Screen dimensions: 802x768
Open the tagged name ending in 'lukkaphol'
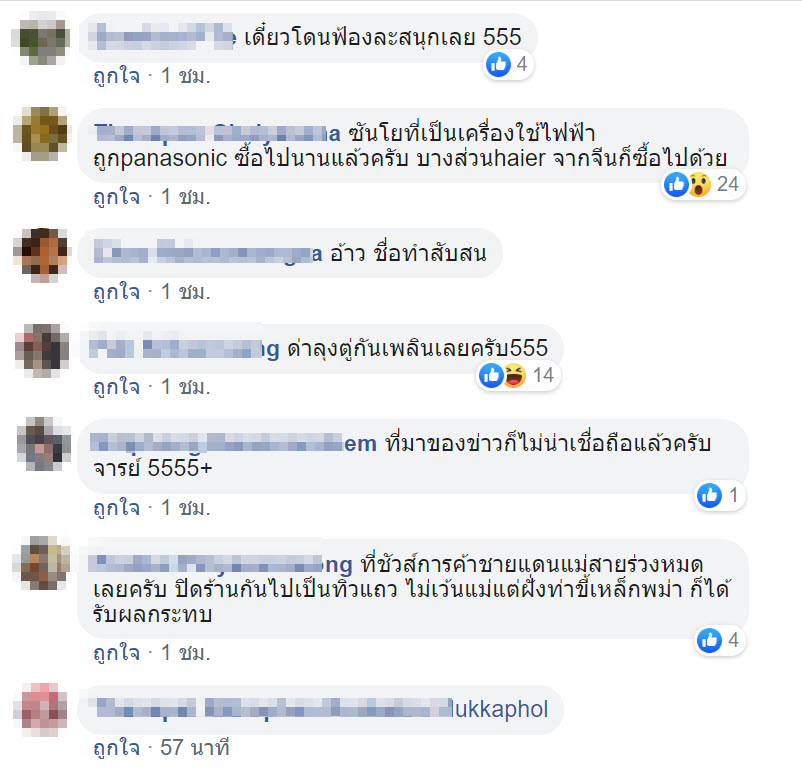point(322,709)
